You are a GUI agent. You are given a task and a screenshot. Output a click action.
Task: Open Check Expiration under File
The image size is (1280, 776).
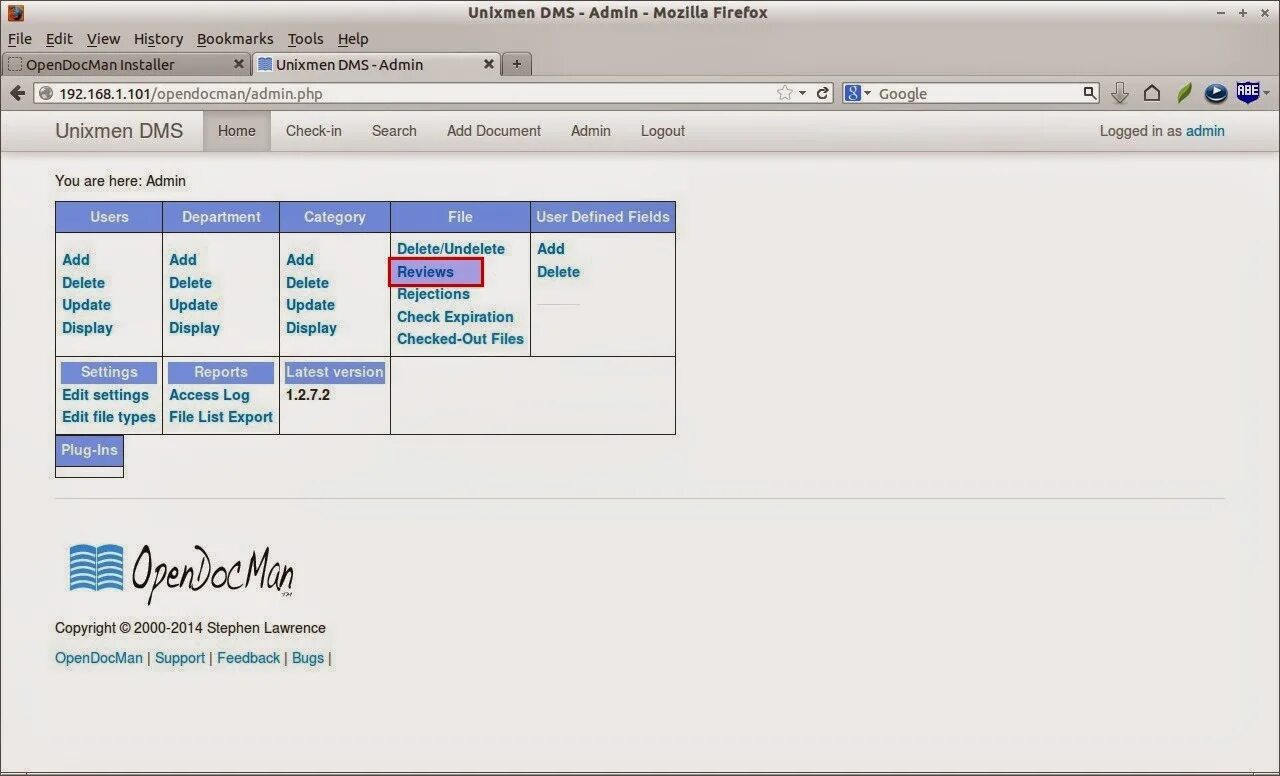coord(455,317)
